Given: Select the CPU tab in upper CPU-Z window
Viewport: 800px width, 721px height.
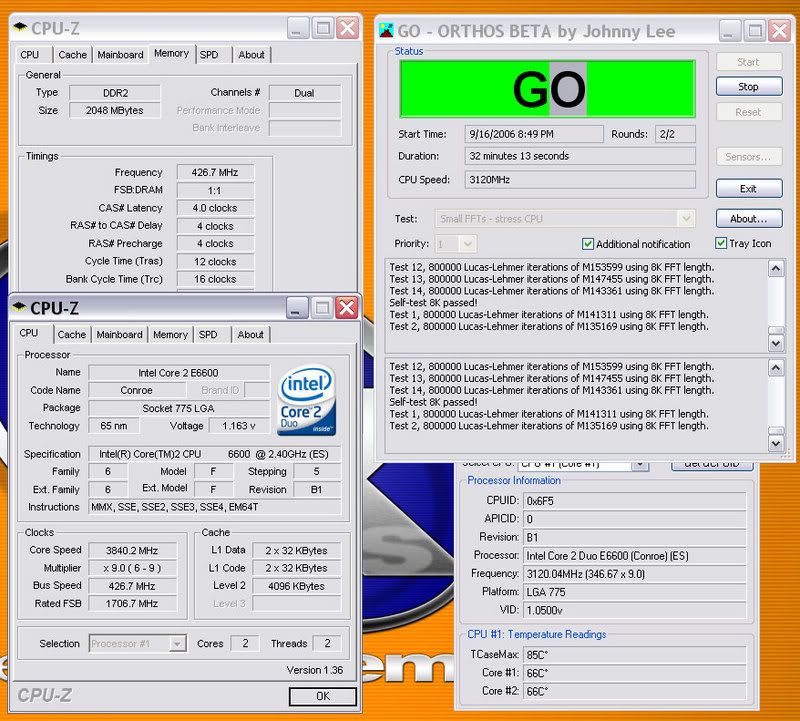Looking at the screenshot, I should 30,55.
